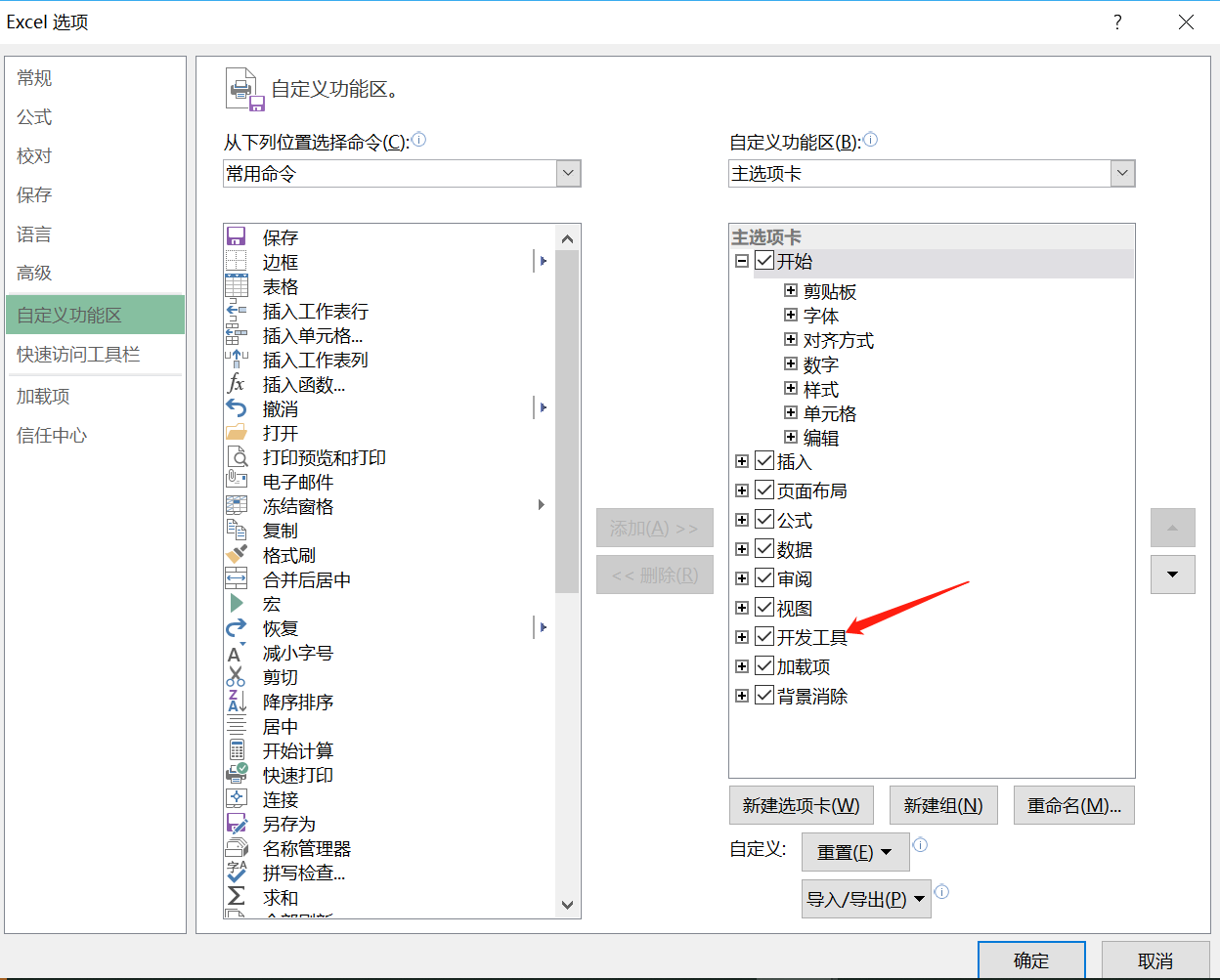
Task: Click the Save (保存) floppy disk icon
Action: 236,236
